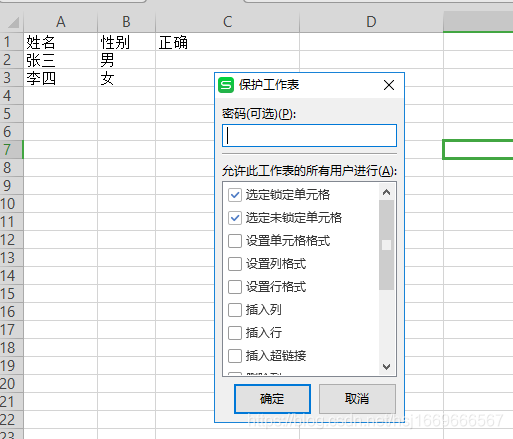513x439 pixels.
Task: Select row 7 header
Action: (x=11, y=150)
